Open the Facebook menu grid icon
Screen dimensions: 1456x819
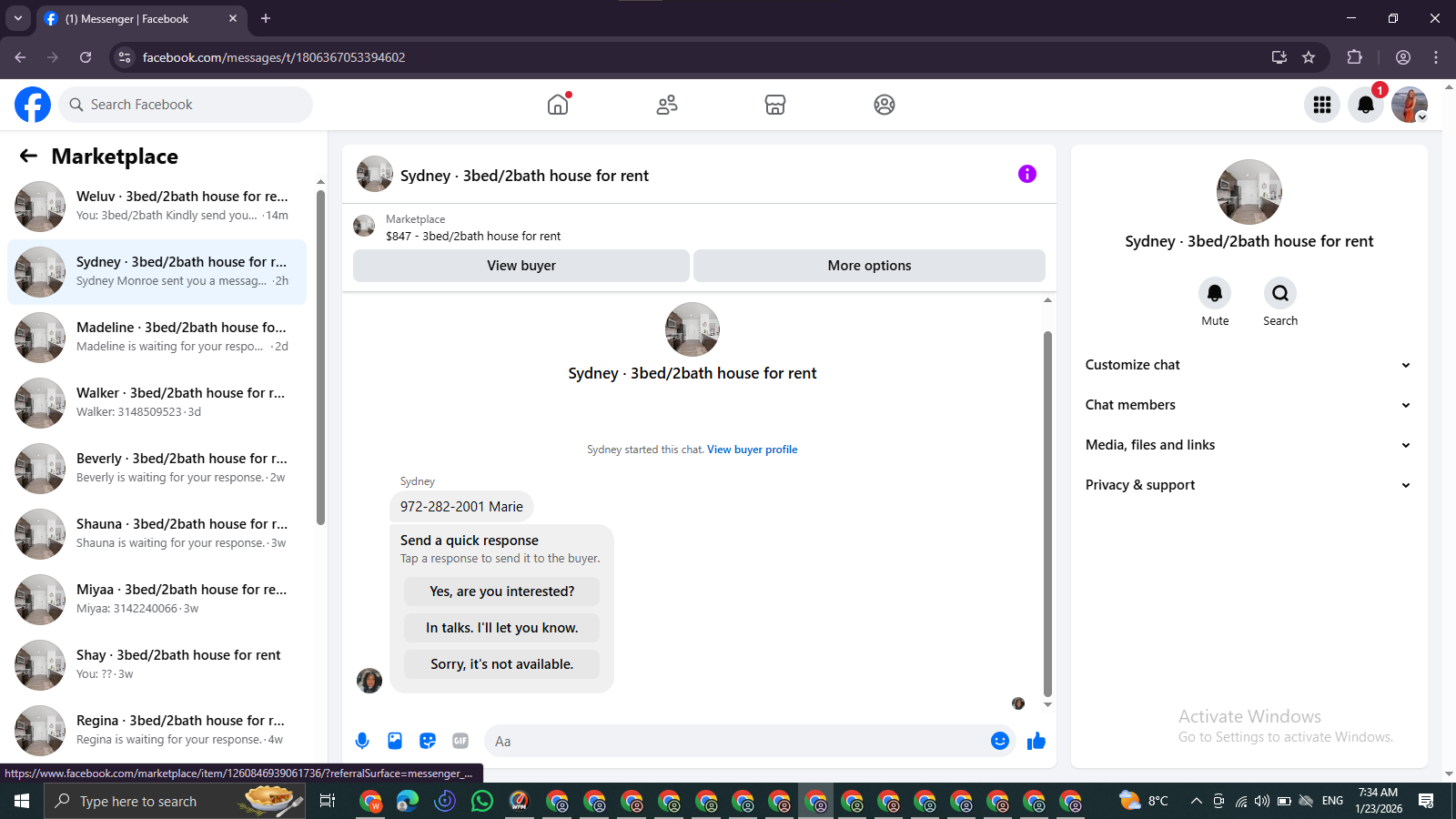pyautogui.click(x=1322, y=105)
